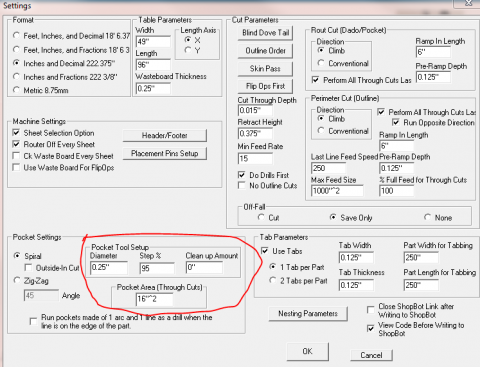Click in the Table Width input field

pyautogui.click(x=153, y=42)
